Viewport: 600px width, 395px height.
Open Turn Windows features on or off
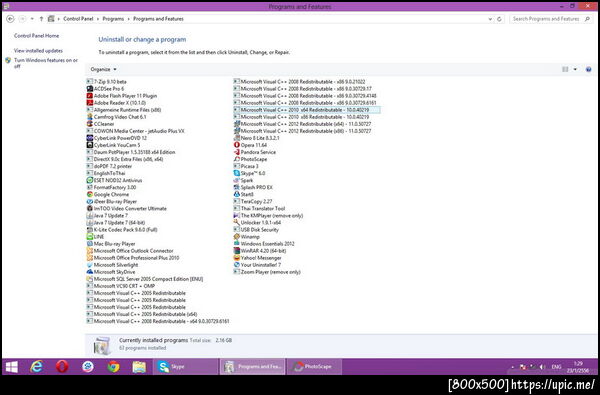click(x=46, y=63)
